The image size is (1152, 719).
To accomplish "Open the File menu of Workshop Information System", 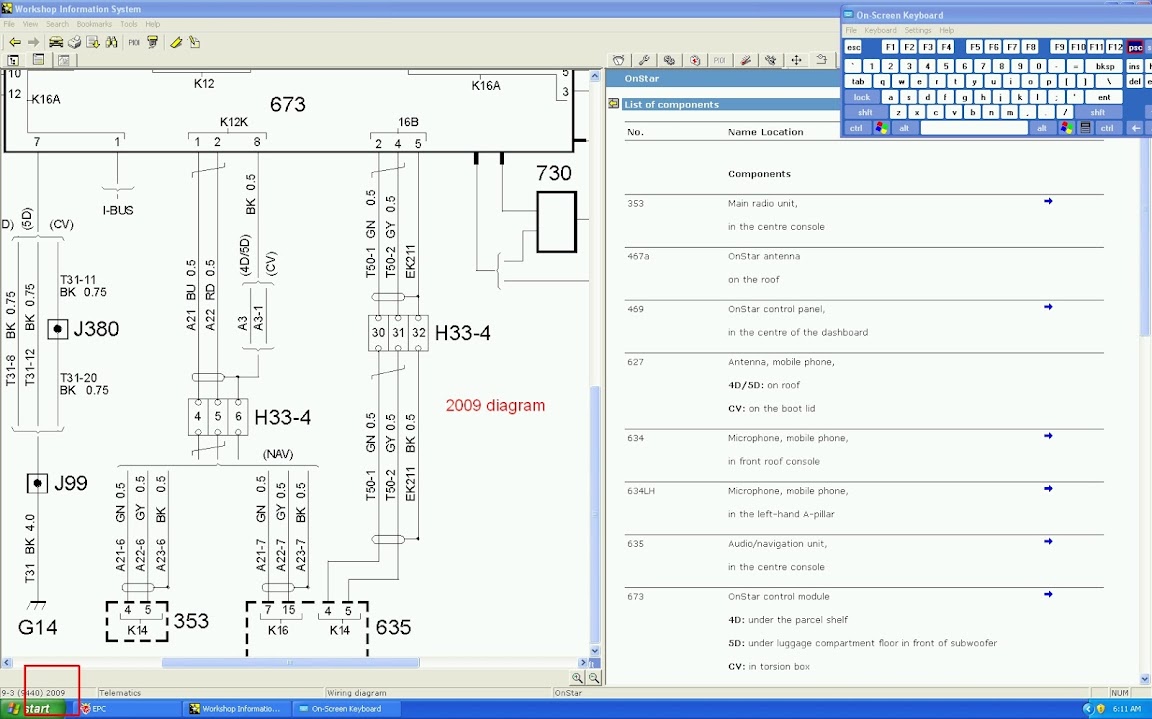I will (x=9, y=24).
